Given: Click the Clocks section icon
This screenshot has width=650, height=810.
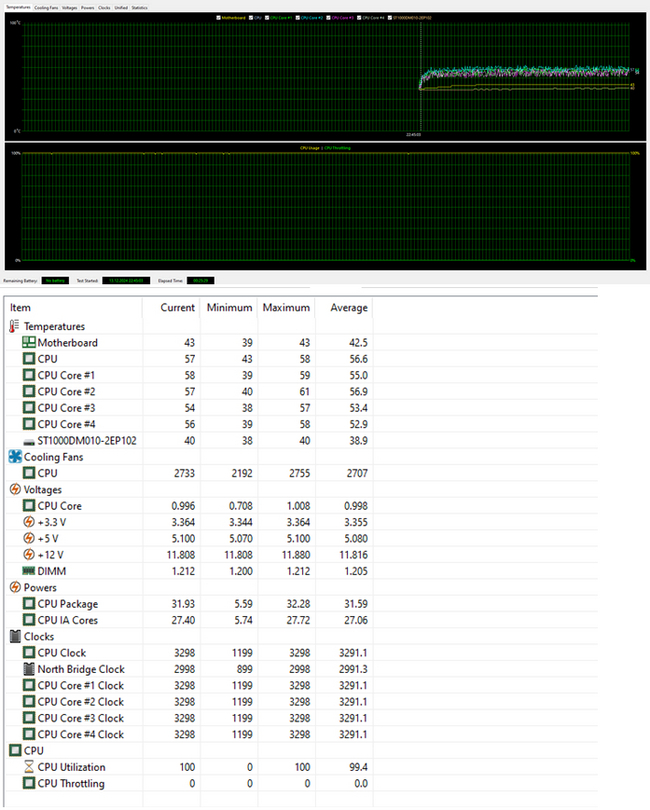Looking at the screenshot, I should pyautogui.click(x=14, y=637).
